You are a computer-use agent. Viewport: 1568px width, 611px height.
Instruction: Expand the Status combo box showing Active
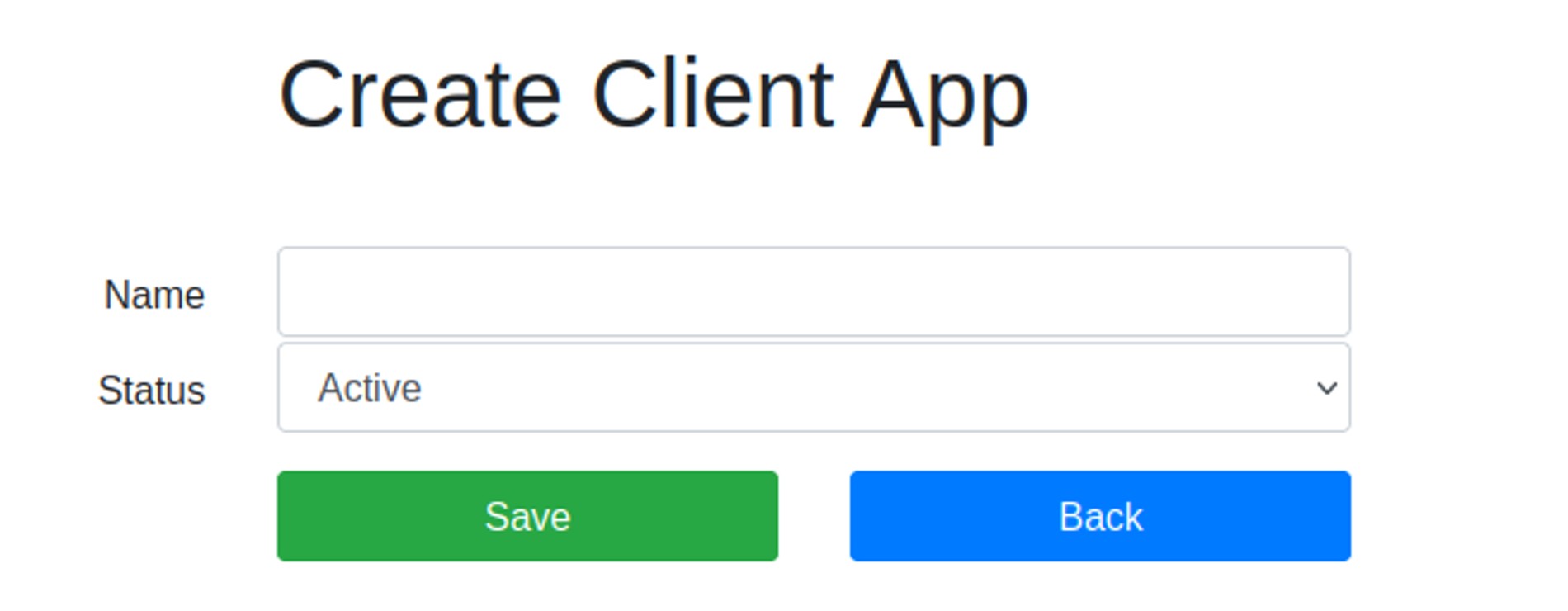pyautogui.click(x=814, y=387)
